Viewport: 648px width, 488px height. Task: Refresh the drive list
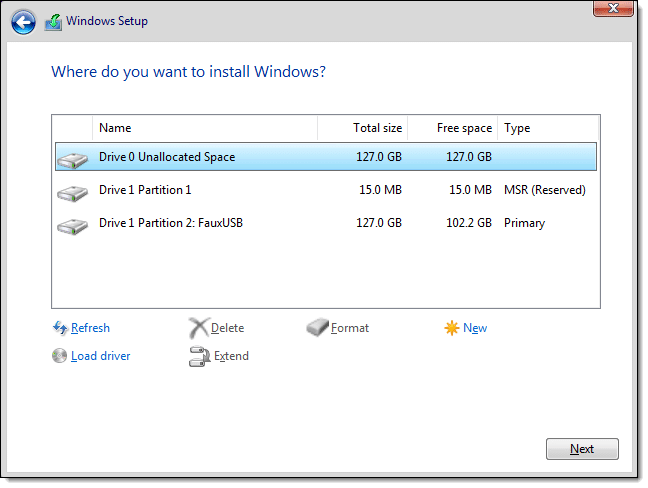90,328
